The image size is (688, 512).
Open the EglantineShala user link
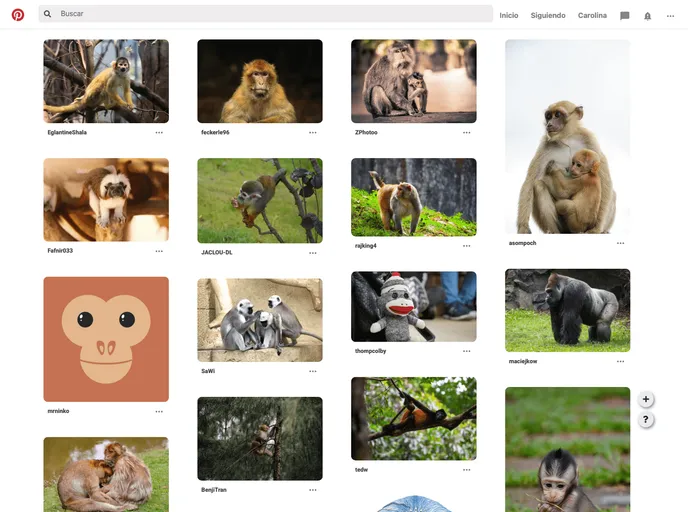click(67, 132)
